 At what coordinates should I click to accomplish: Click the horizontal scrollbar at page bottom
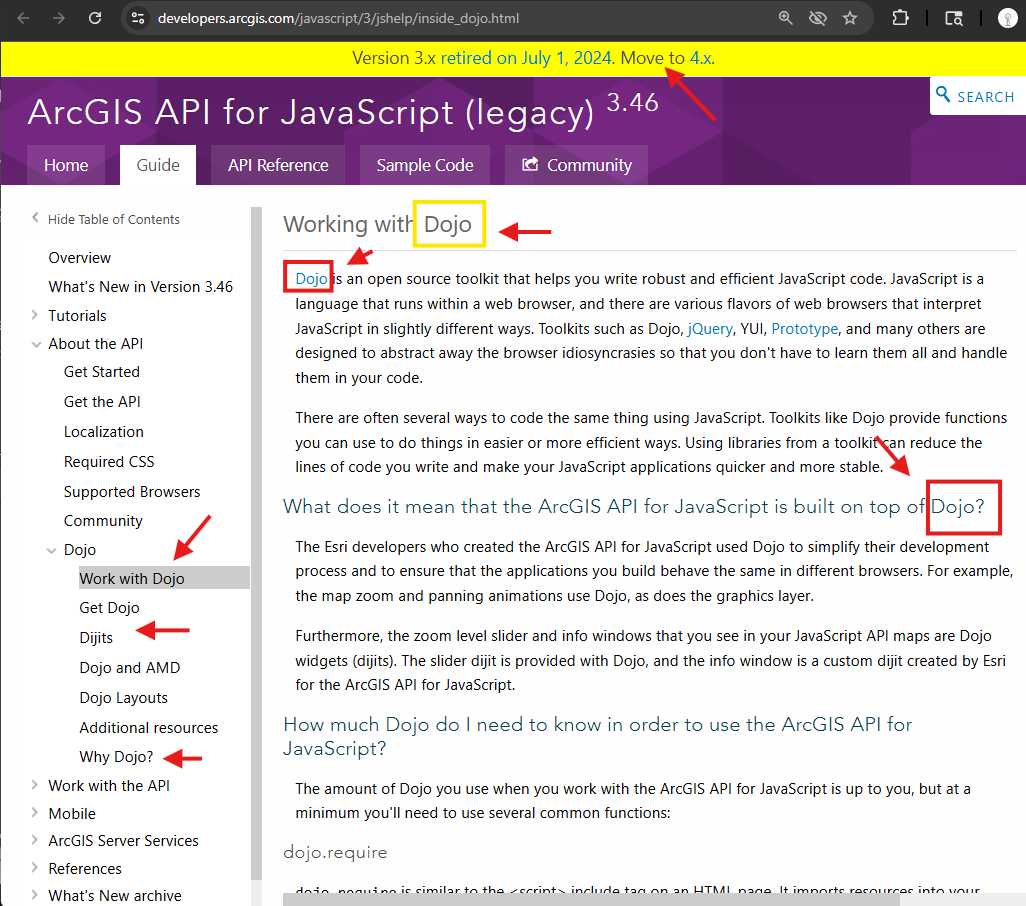(x=591, y=899)
